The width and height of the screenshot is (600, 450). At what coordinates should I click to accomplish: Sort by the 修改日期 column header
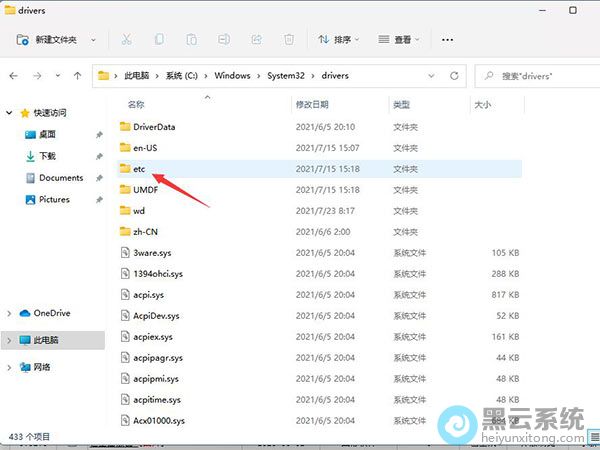click(x=311, y=104)
